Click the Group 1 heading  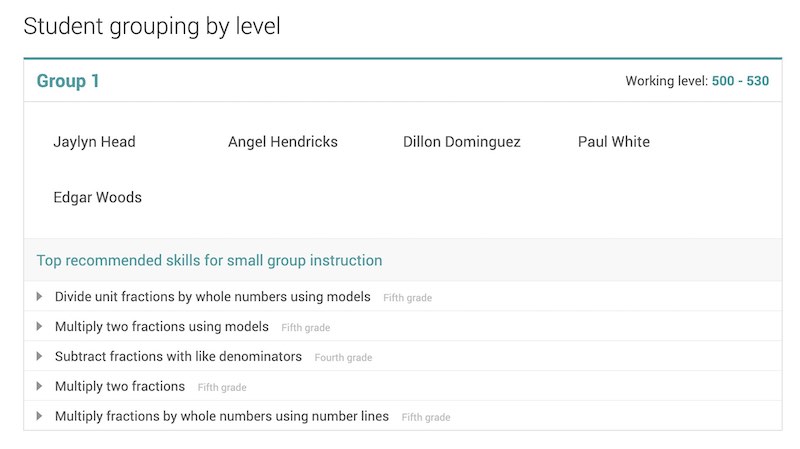[68, 81]
